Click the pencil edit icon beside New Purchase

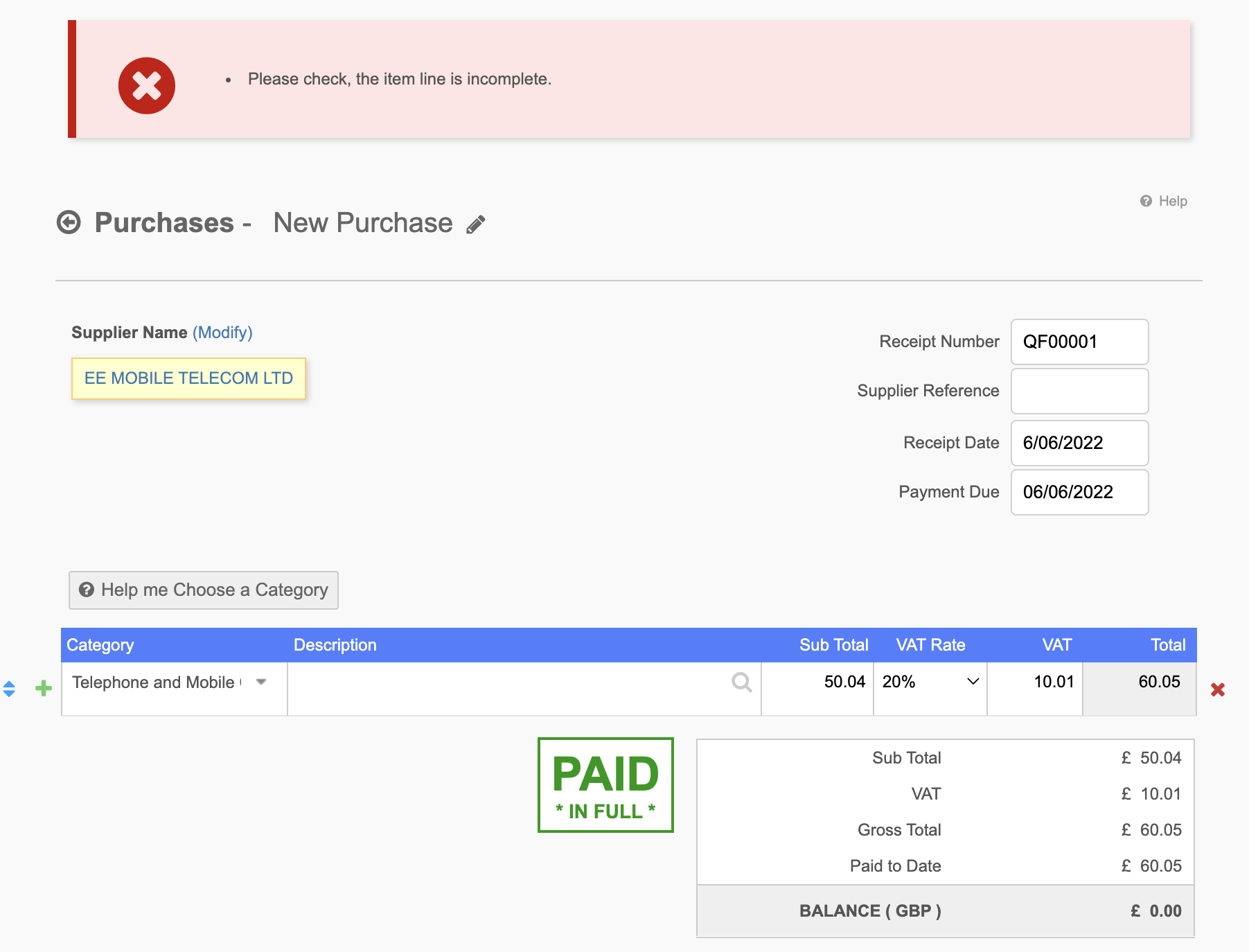coord(476,224)
